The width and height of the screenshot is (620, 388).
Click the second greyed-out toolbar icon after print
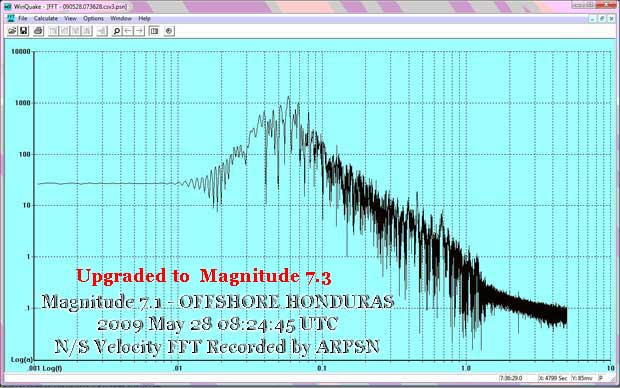[64, 31]
